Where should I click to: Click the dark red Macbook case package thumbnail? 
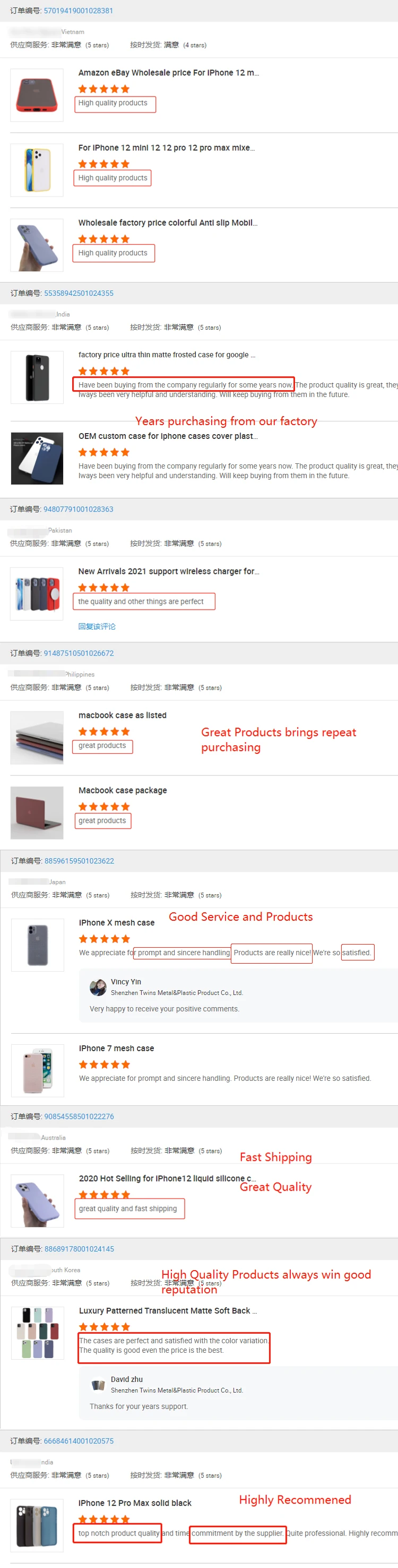tap(37, 813)
